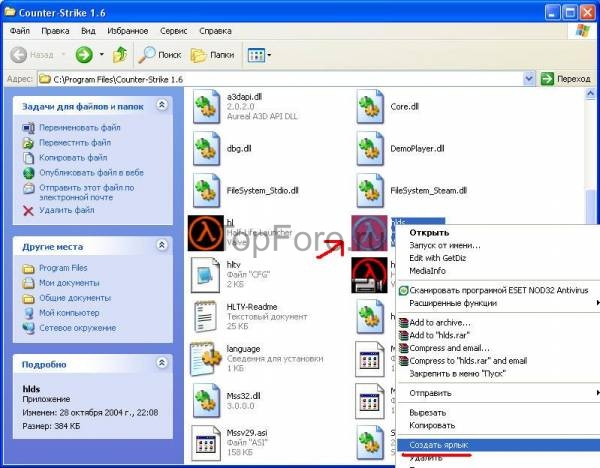Select the highlighted hlds application icon
The width and height of the screenshot is (600, 468).
(x=369, y=233)
